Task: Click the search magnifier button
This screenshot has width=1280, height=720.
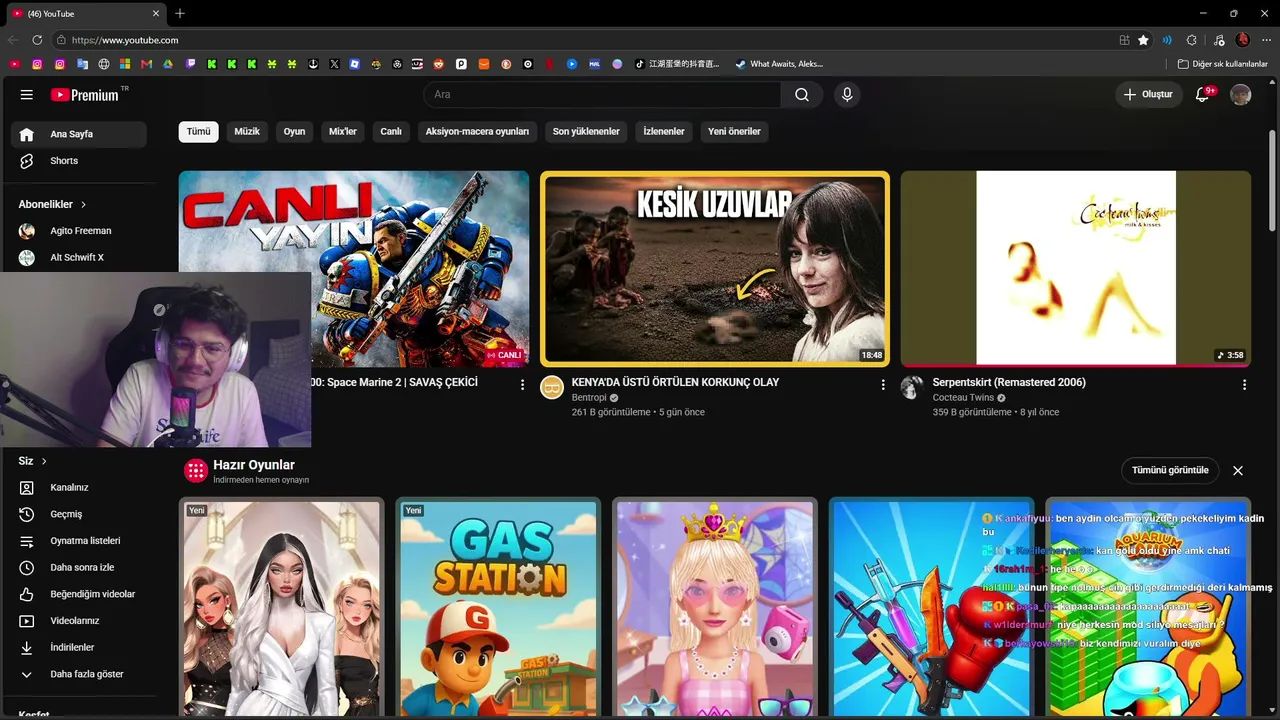Action: [802, 94]
